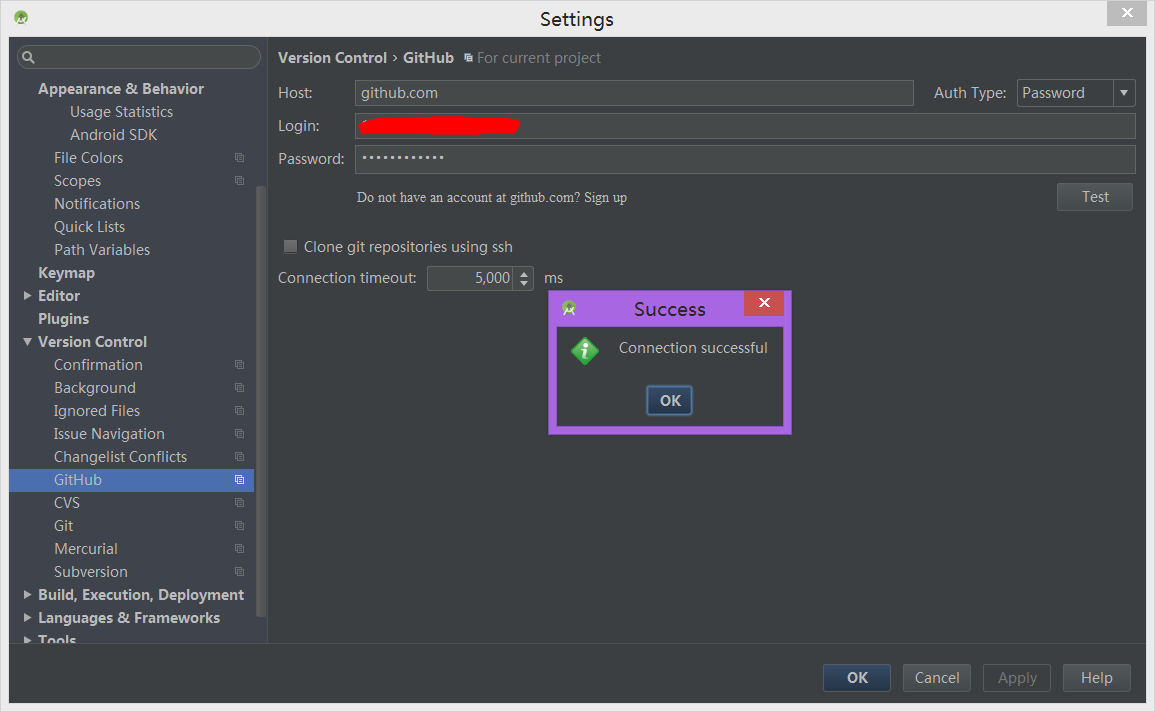Open Usage Statistics settings
The image size is (1155, 712).
[122, 112]
